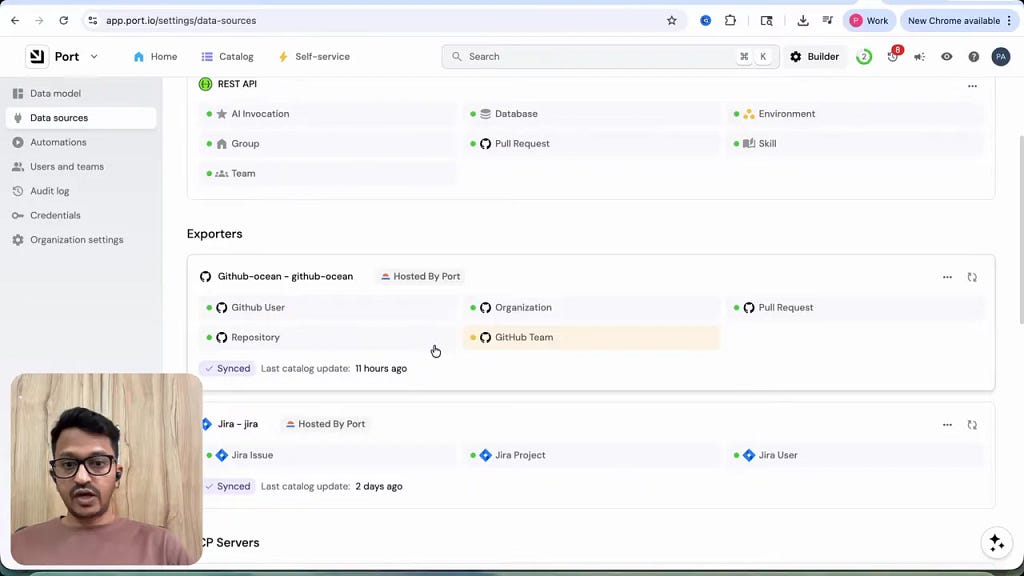1024x576 pixels.
Task: Open the help question mark icon
Action: click(974, 57)
